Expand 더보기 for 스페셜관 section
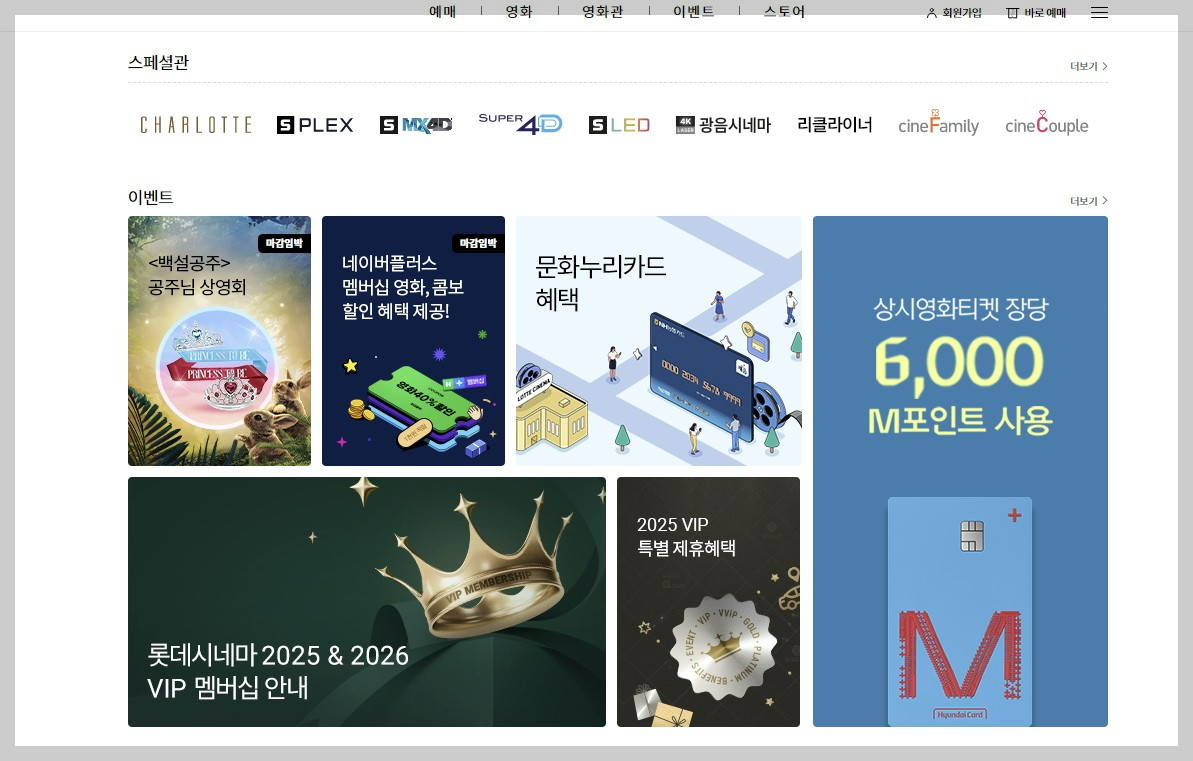Image resolution: width=1193 pixels, height=761 pixels. [x=1089, y=66]
